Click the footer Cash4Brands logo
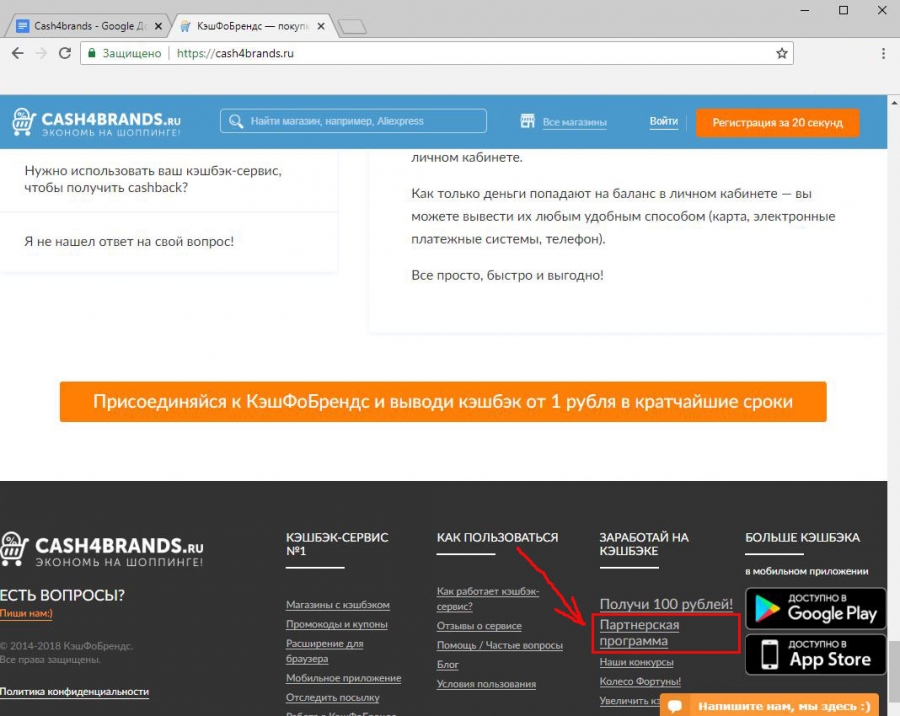This screenshot has height=716, width=900. coord(102,549)
